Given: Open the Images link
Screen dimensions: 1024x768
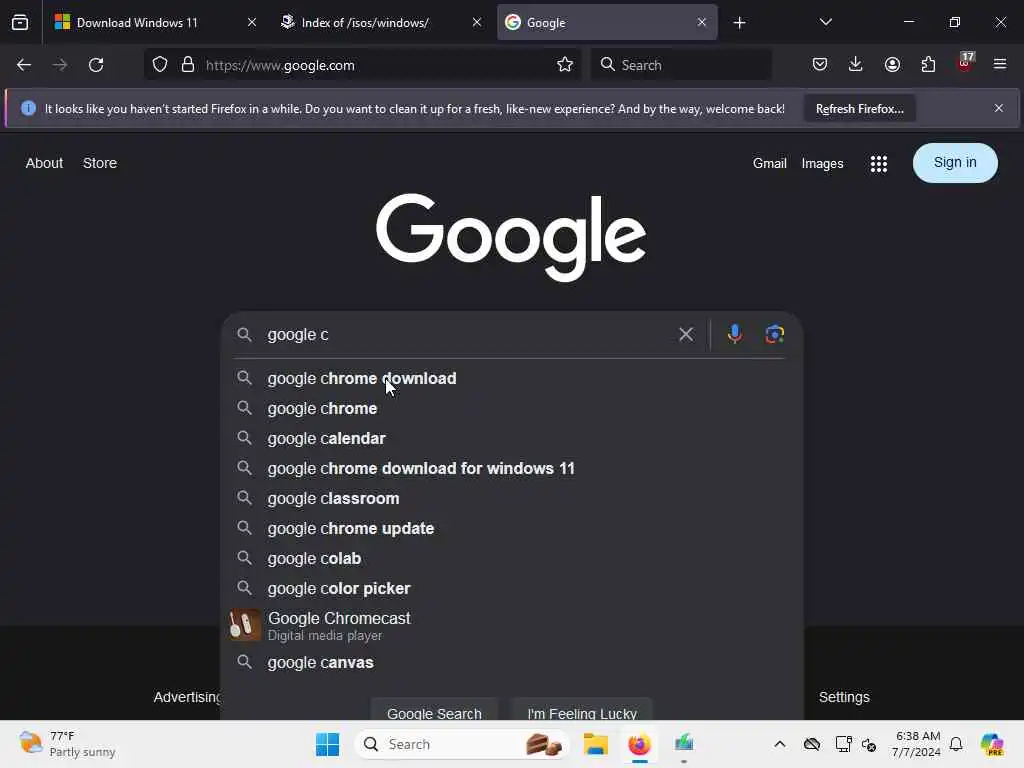Looking at the screenshot, I should pos(822,163).
